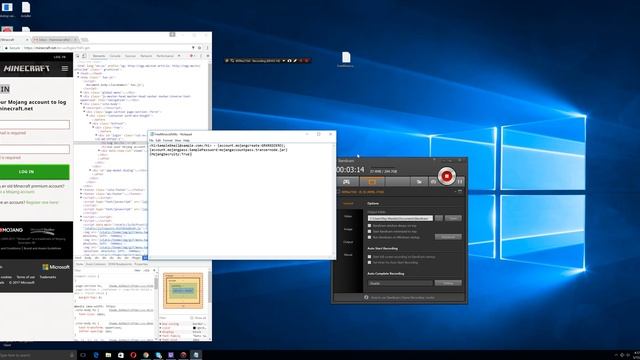640x360 pixels.
Task: Click Task View icon on taskbar
Action: [x=83, y=355]
